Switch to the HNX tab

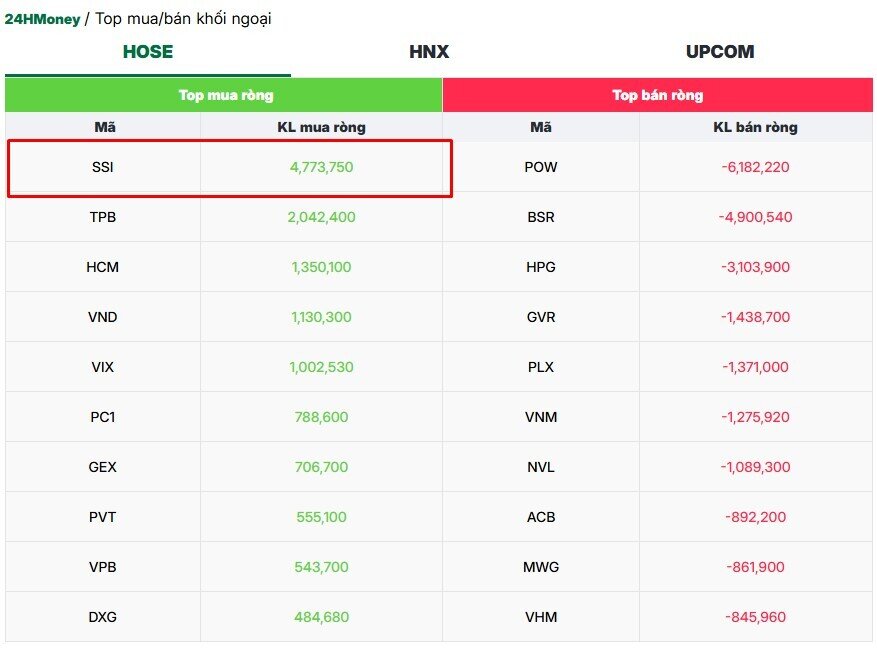tap(429, 52)
